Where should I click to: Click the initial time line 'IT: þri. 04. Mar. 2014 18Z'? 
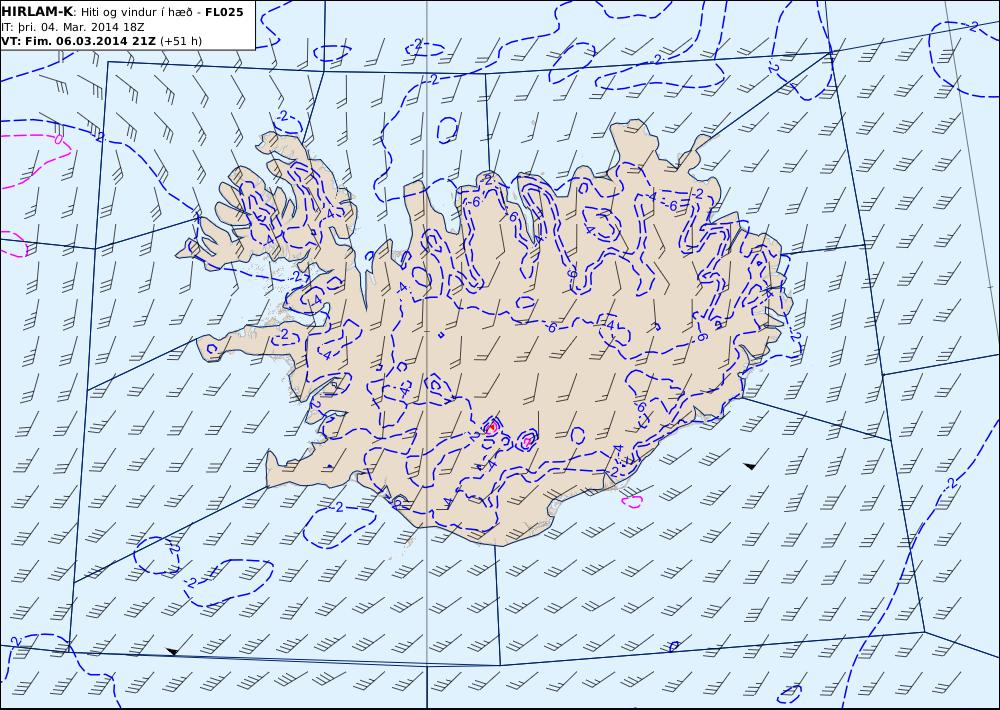tap(72, 27)
